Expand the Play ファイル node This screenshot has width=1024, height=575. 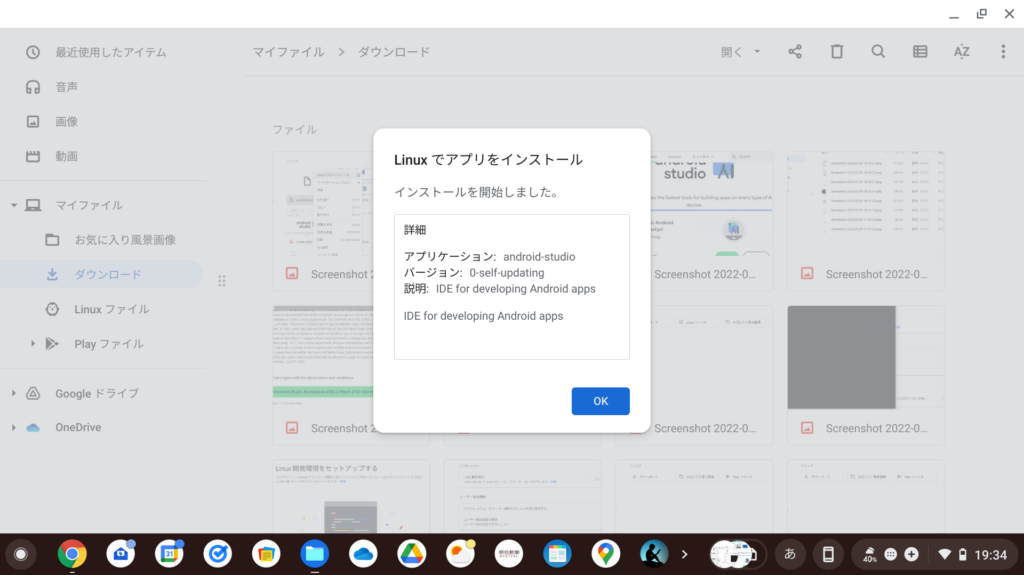tap(32, 344)
